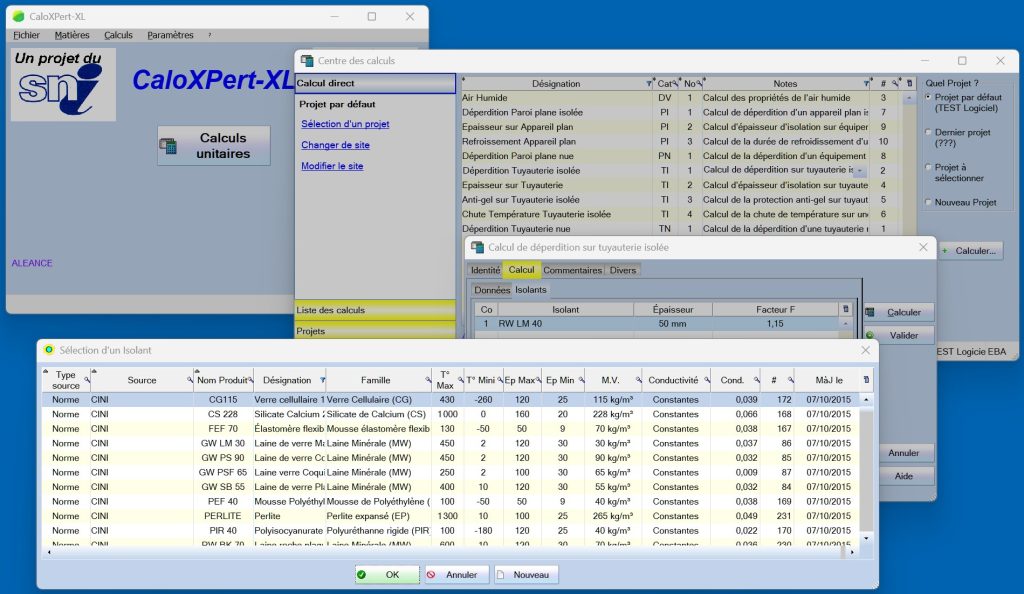The height and width of the screenshot is (594, 1024).
Task: Click isolant list vertical scrollbar down arrow
Action: [x=867, y=539]
